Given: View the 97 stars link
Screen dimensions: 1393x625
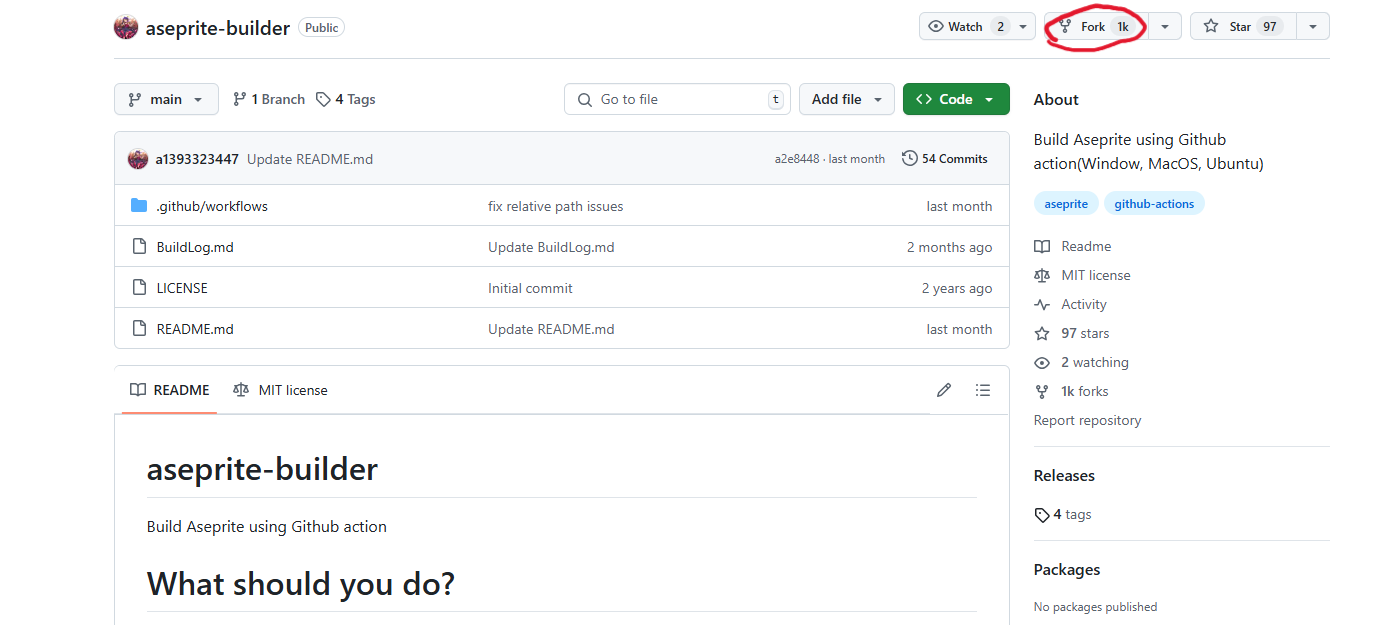Looking at the screenshot, I should pos(1072,333).
